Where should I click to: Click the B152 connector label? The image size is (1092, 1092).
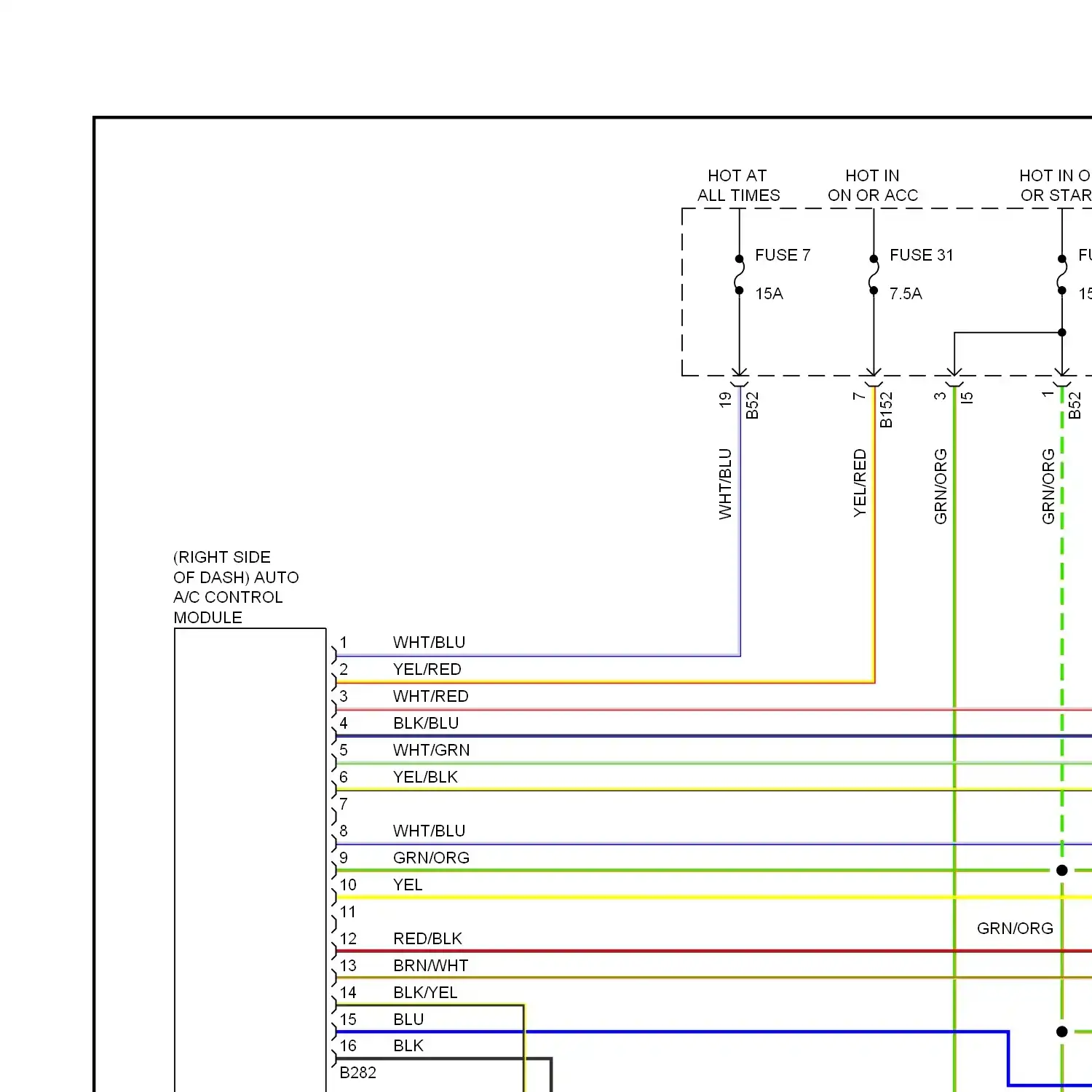[x=886, y=410]
